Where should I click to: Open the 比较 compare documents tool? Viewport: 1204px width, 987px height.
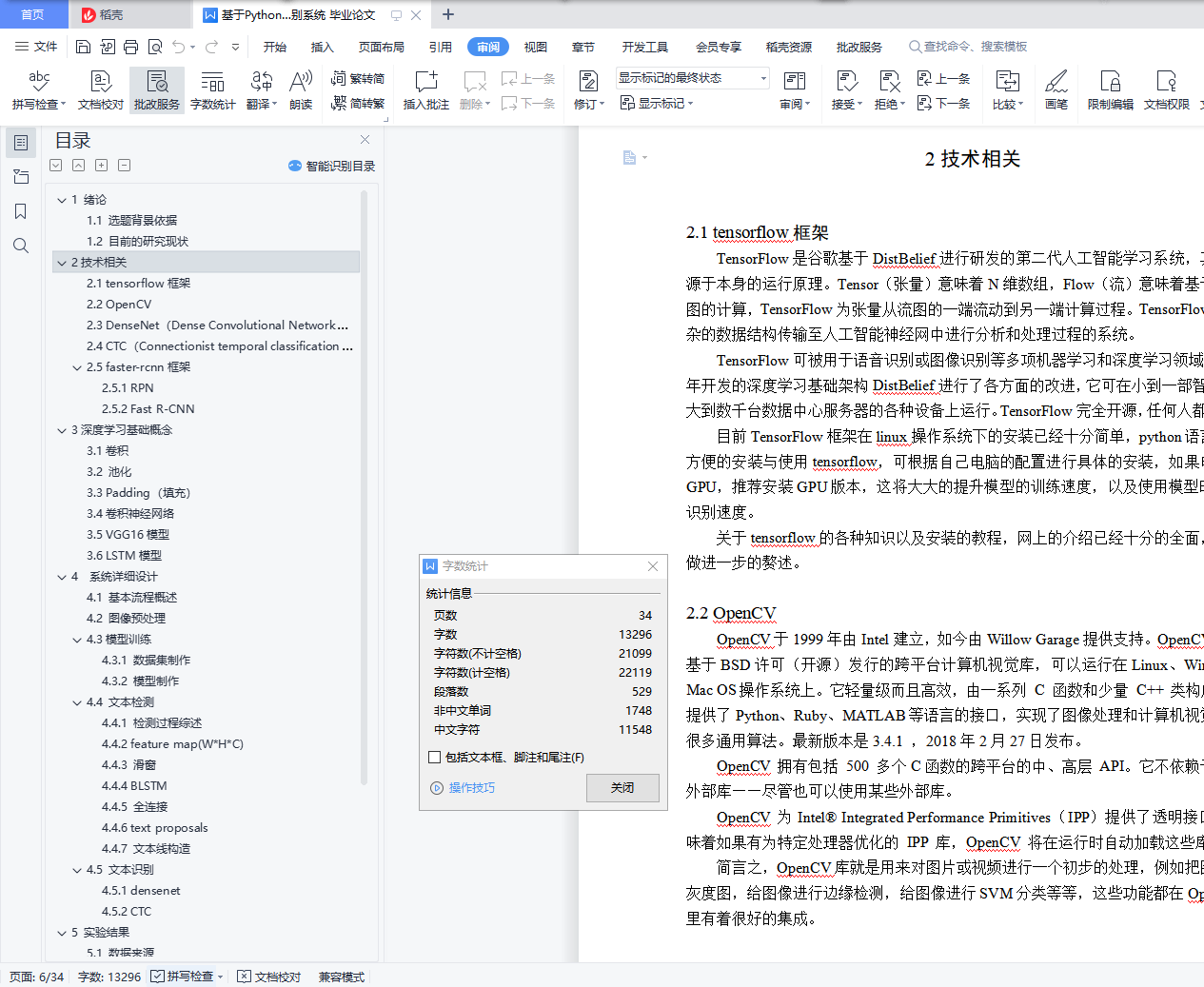coord(1008,90)
